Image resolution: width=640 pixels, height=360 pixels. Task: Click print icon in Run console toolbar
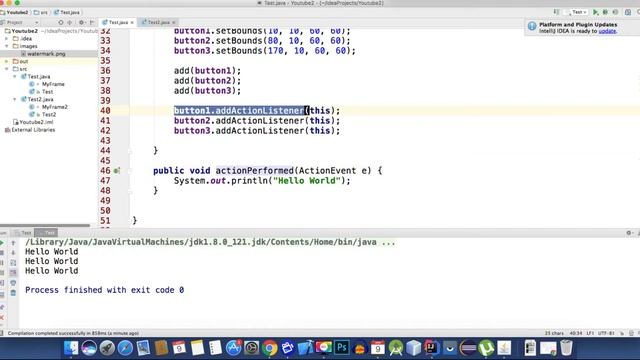click(13, 282)
